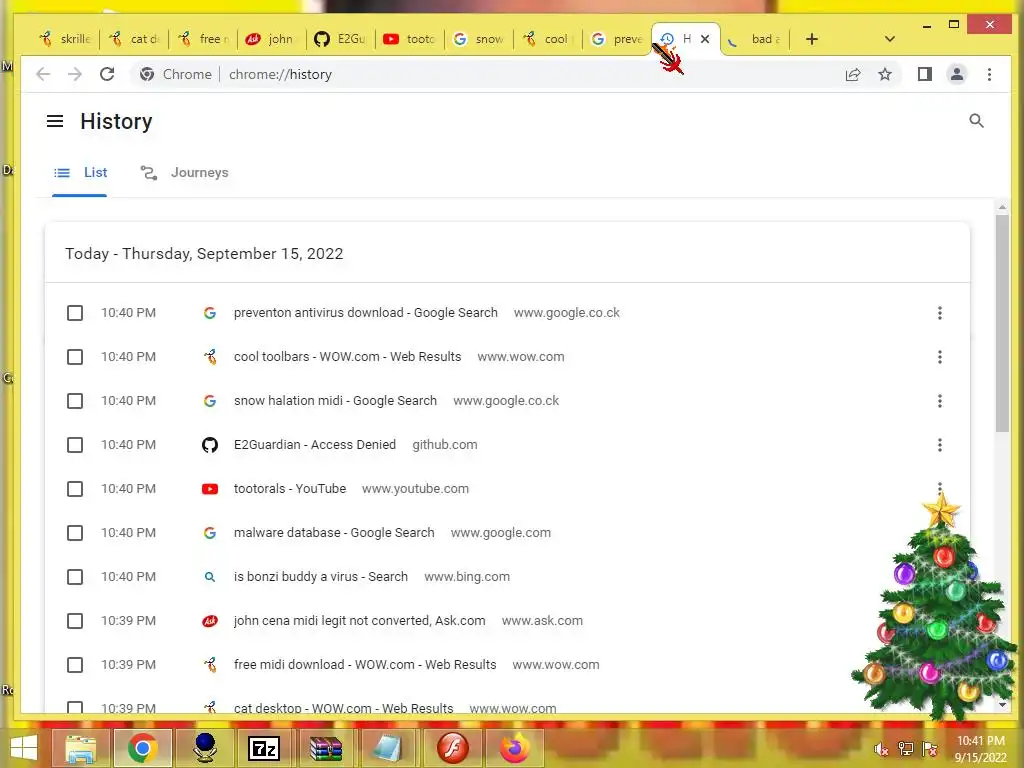Tick the malware database entry checkbox
Screen dimensions: 1024x768
point(75,533)
